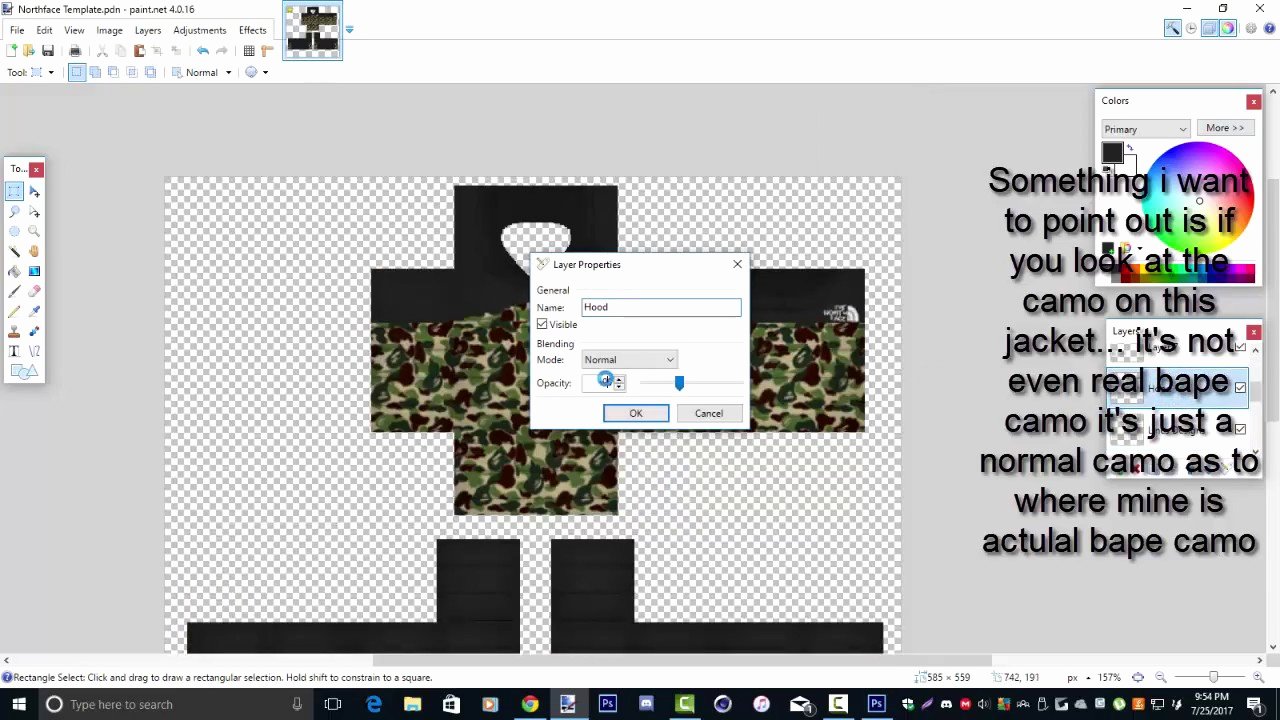Click the layer Name input field

tap(662, 307)
